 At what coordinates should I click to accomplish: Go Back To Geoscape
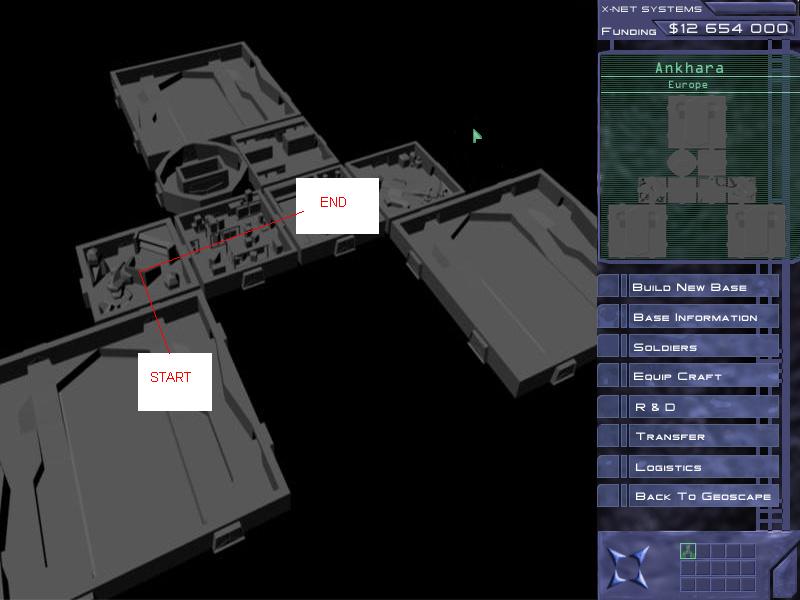click(689, 496)
